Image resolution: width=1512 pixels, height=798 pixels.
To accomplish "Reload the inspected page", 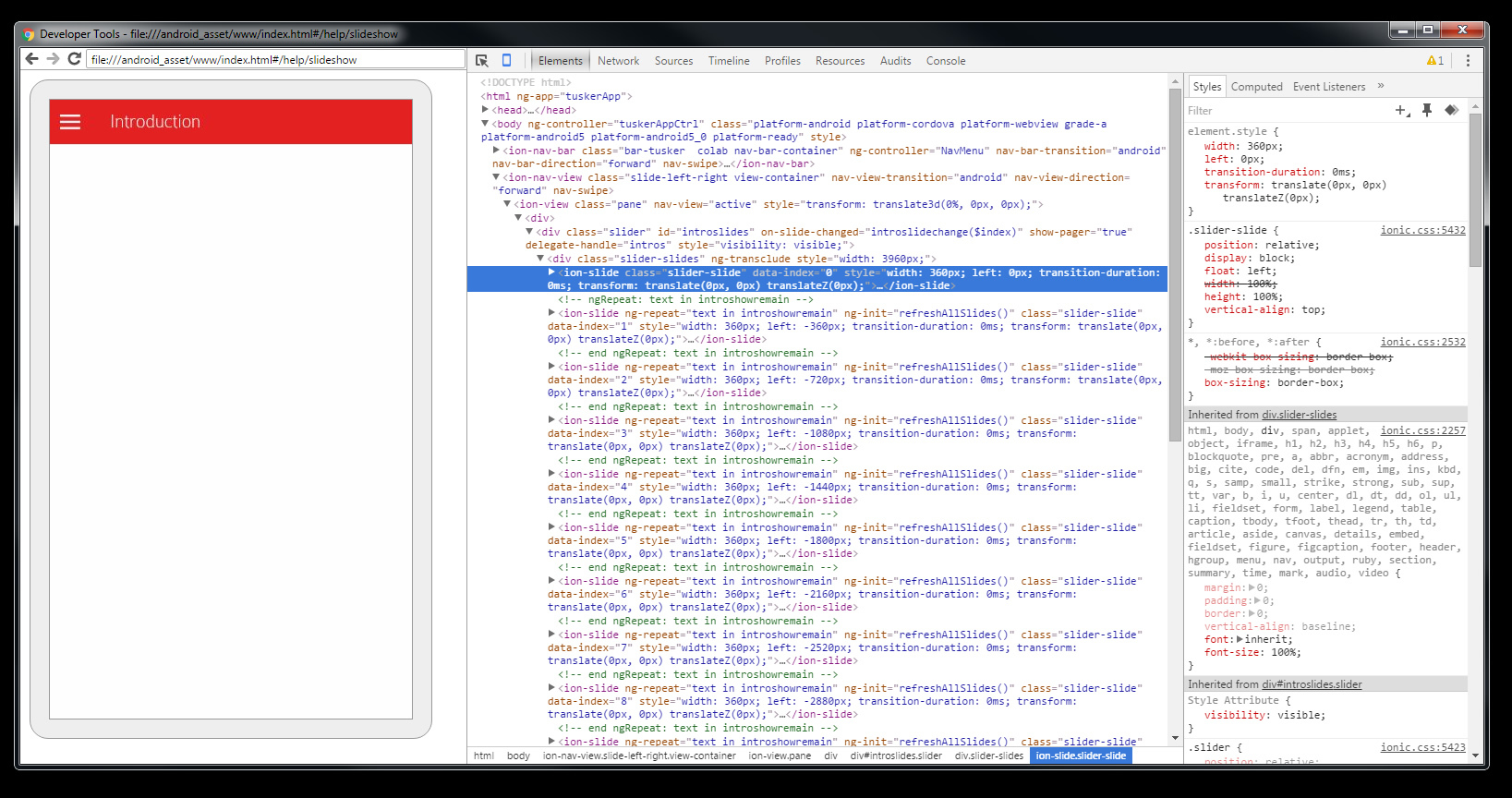I will point(74,59).
